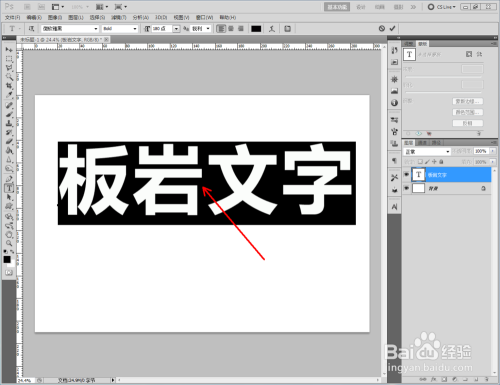Click the text color swatch in options bar
500x385 pixels.
coord(256,29)
